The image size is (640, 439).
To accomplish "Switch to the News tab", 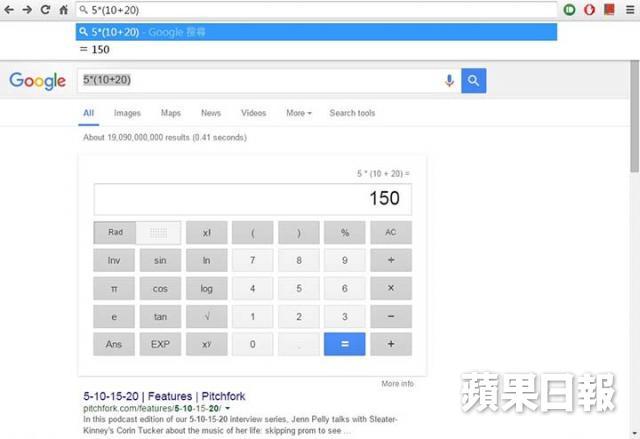I will coord(211,113).
